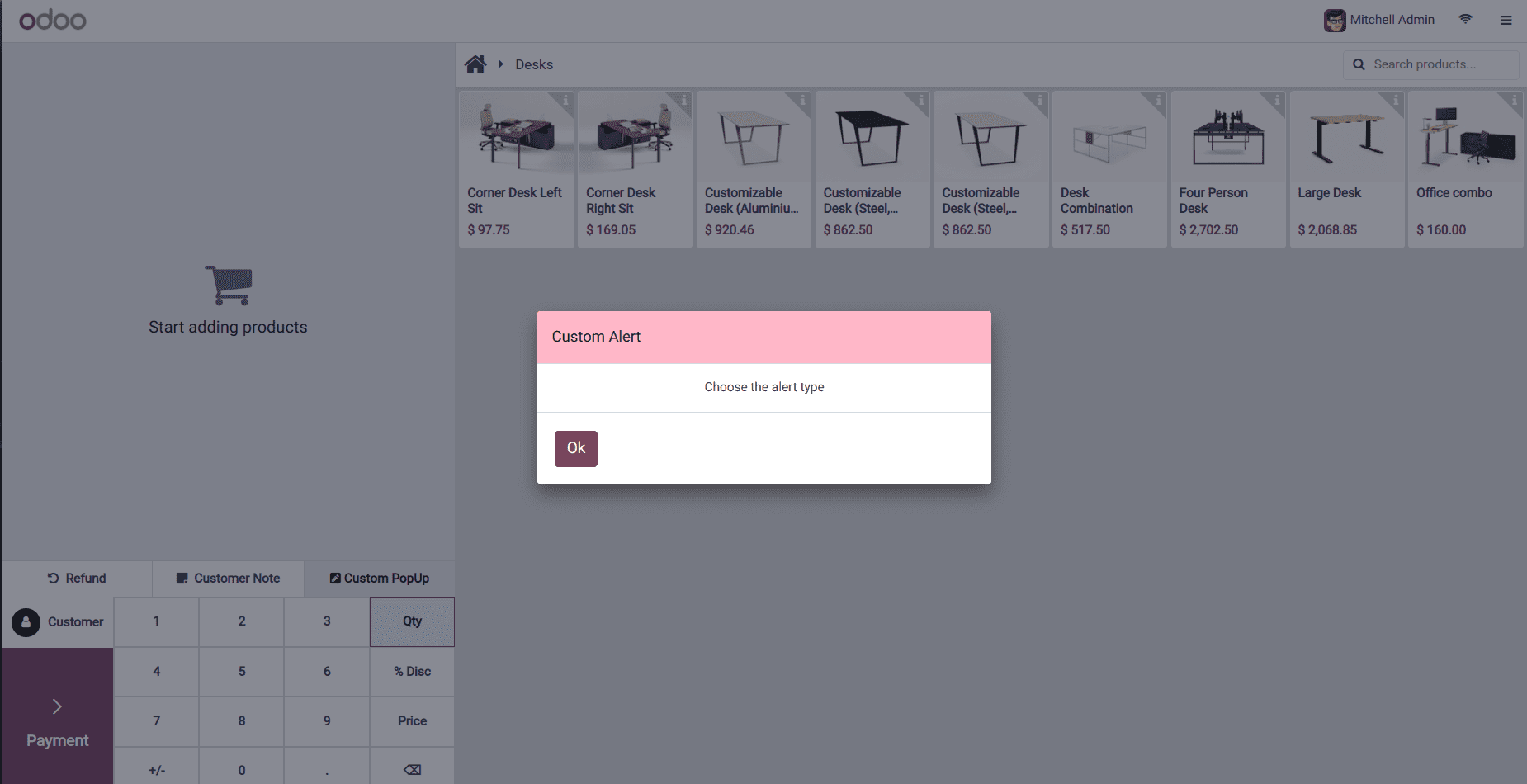Viewport: 1527px width, 784px height.
Task: Click Mitchell Admin user avatar
Action: tap(1335, 20)
